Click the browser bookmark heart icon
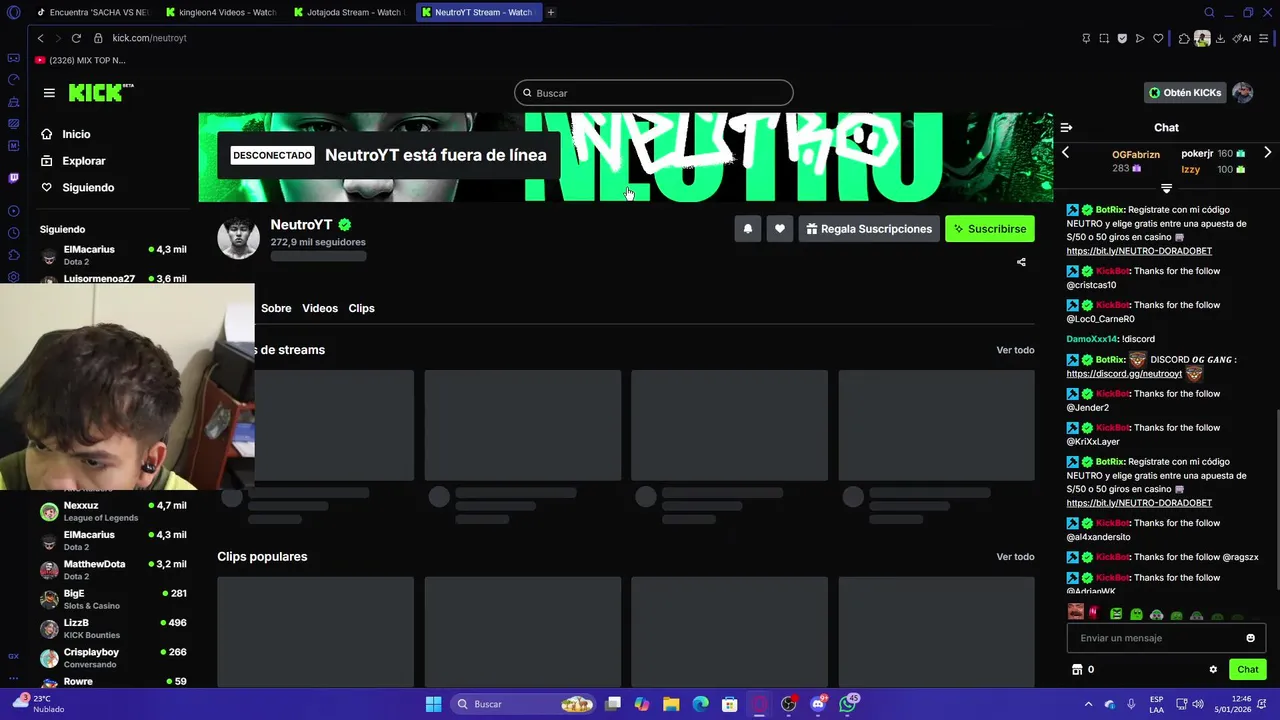The width and height of the screenshot is (1280, 720). (x=1158, y=38)
